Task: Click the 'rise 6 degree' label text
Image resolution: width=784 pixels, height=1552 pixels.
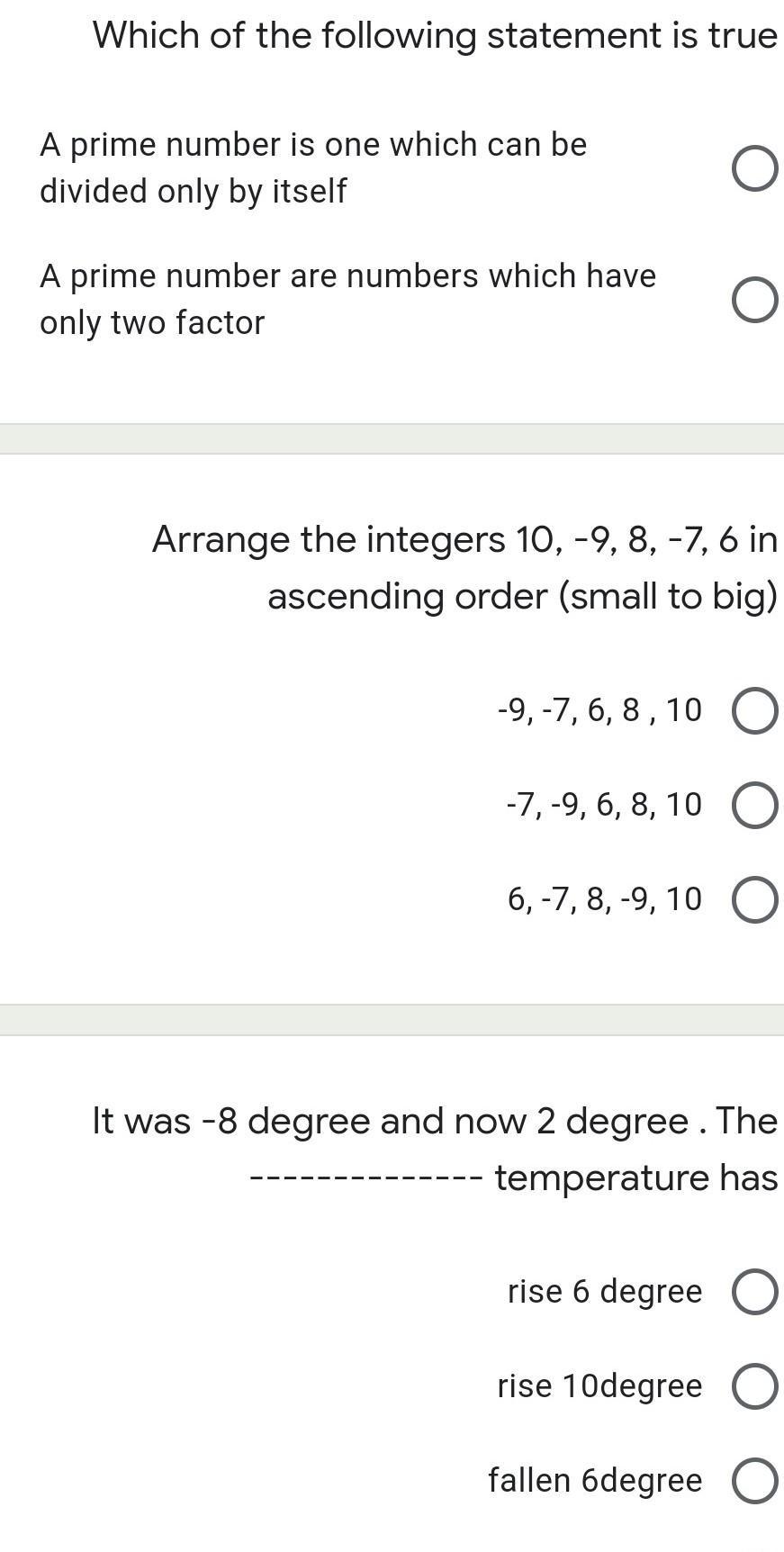Action: [604, 1291]
